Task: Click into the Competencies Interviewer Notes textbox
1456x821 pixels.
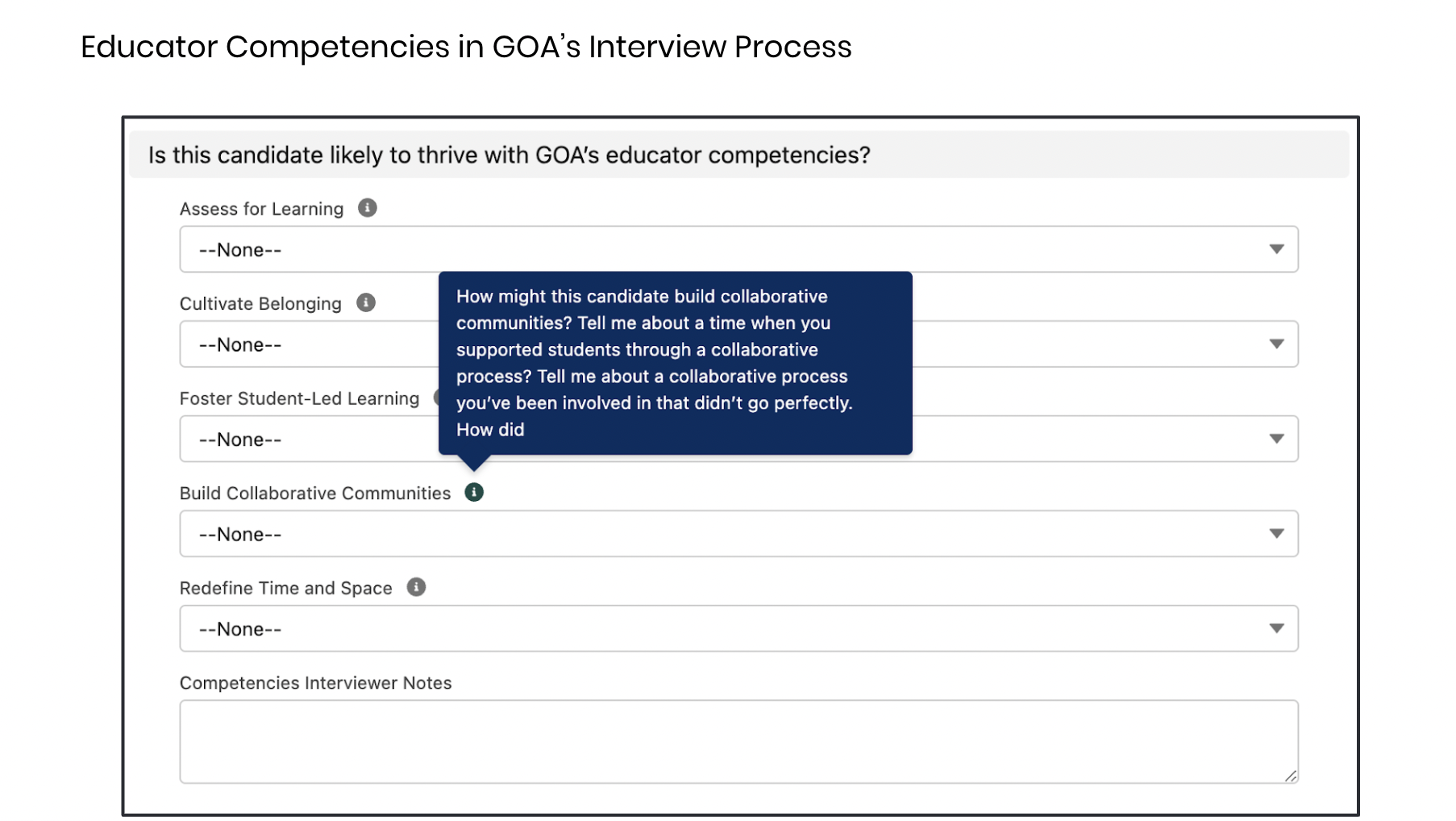Action: pyautogui.click(x=738, y=741)
